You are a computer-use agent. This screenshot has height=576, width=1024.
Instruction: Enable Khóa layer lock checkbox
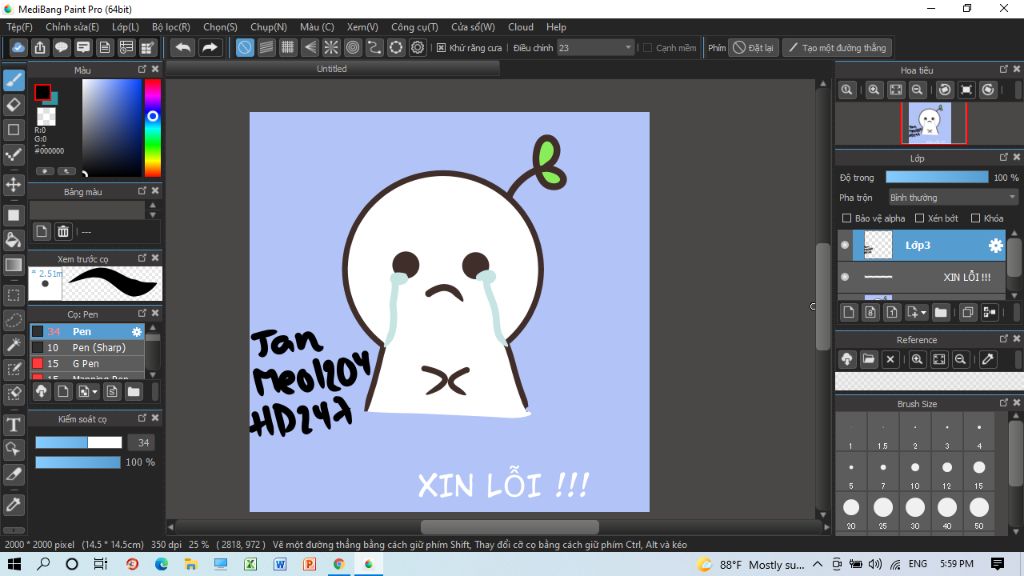pos(976,218)
